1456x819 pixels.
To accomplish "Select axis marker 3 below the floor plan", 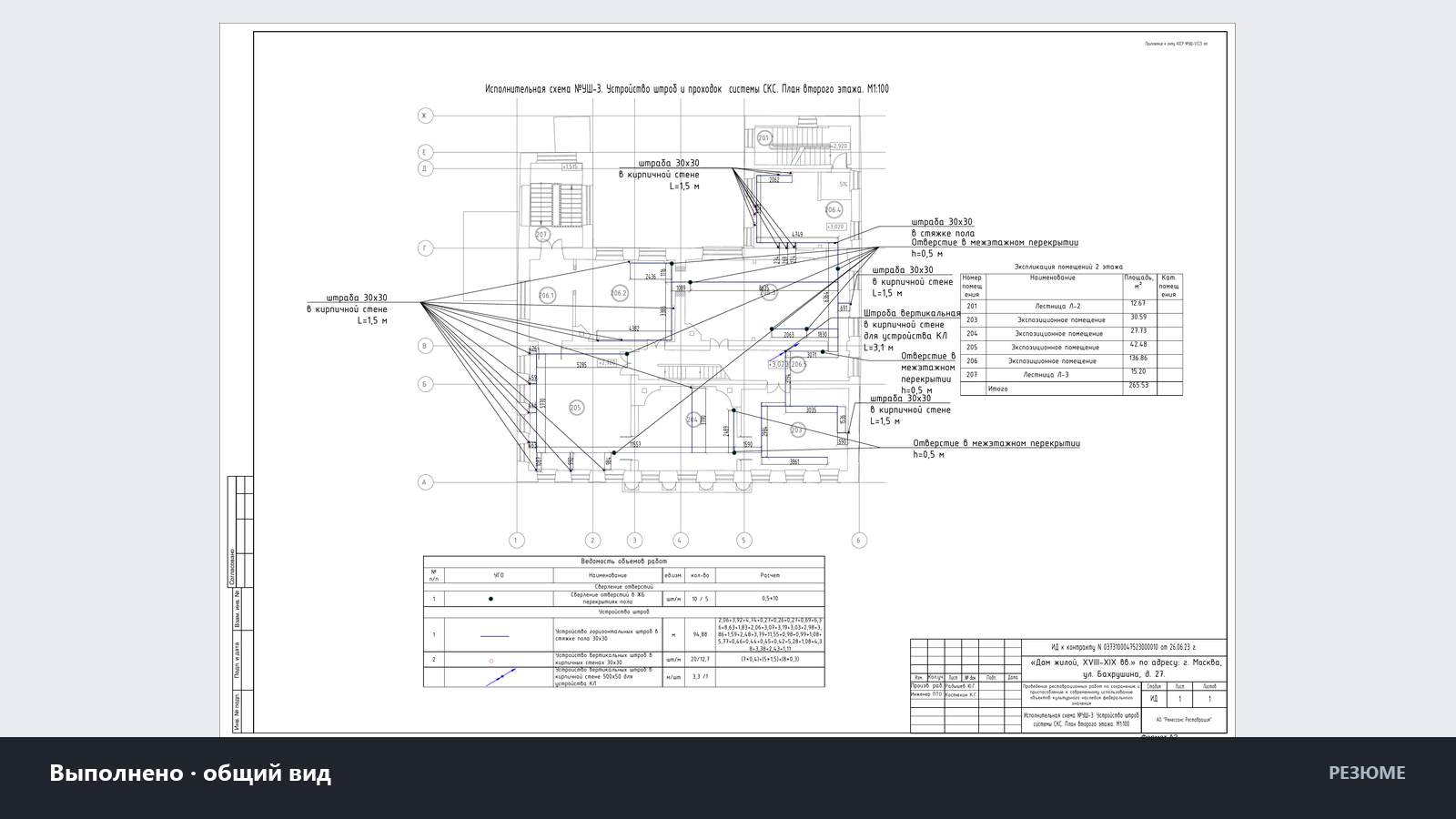I will pos(635,541).
